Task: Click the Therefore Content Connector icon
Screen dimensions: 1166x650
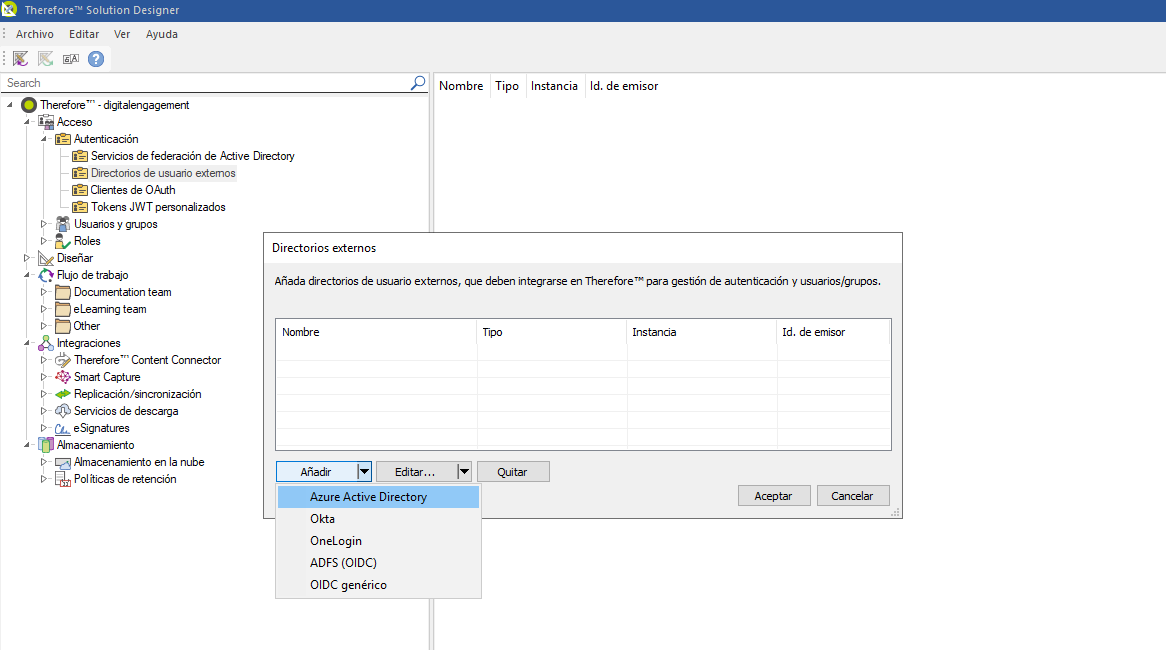Action: click(63, 360)
